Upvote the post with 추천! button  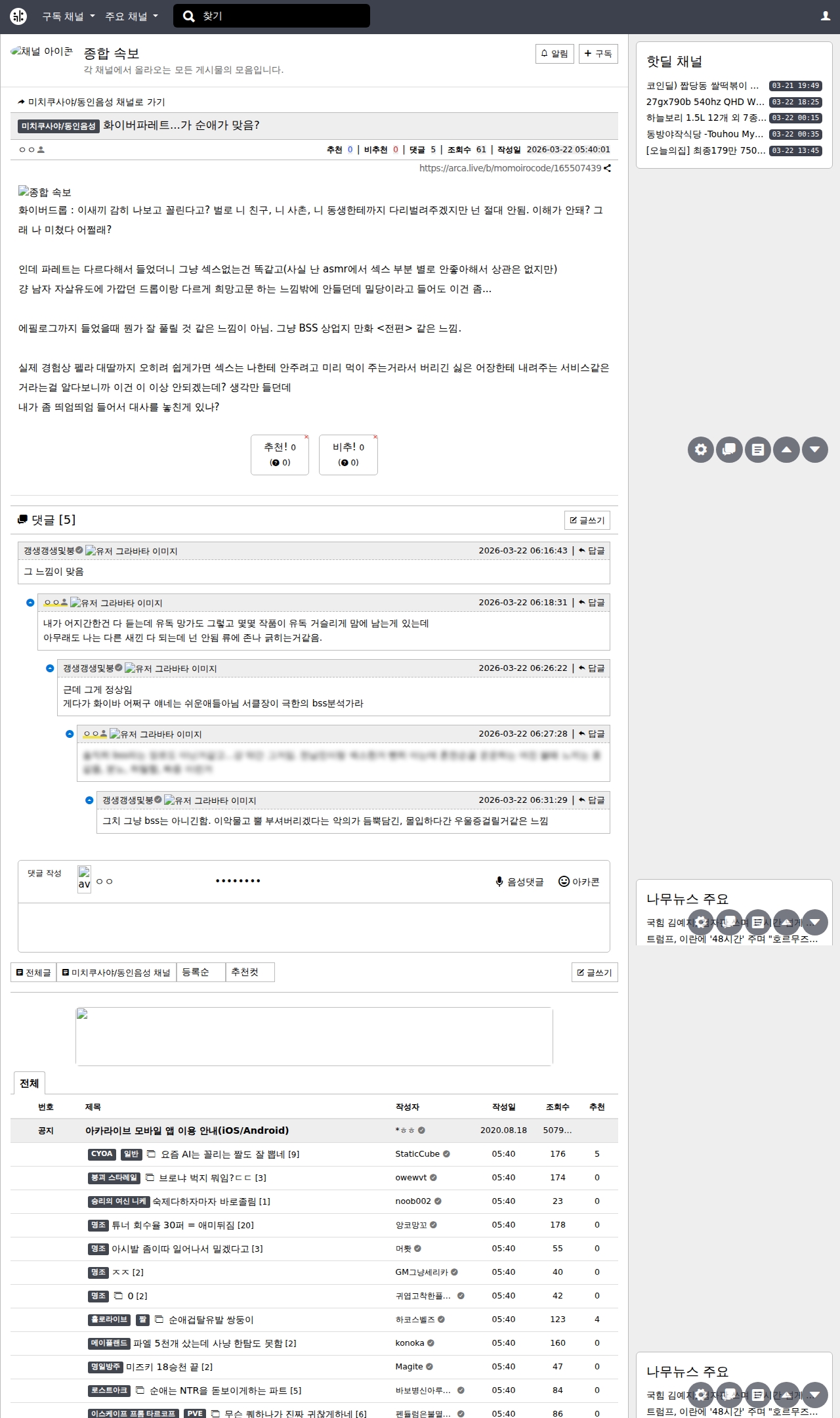click(280, 454)
